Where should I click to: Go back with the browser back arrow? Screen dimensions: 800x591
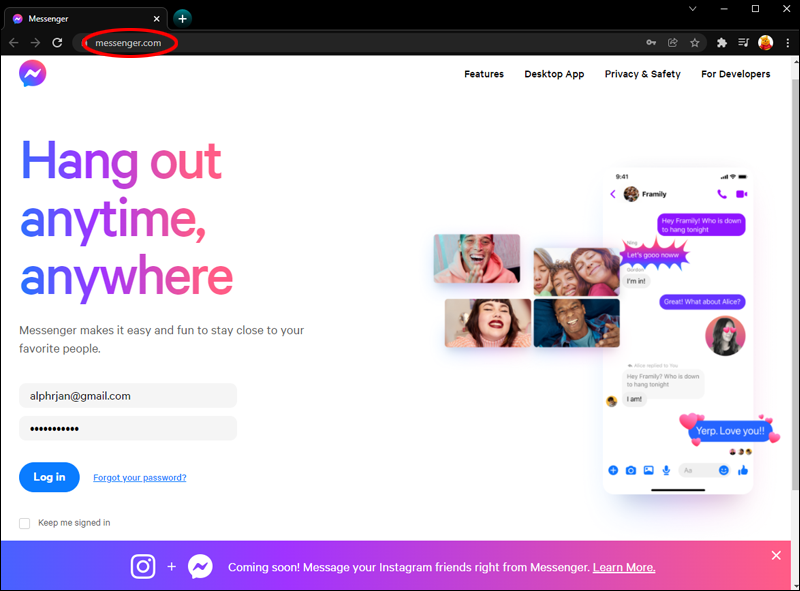pyautogui.click(x=14, y=43)
